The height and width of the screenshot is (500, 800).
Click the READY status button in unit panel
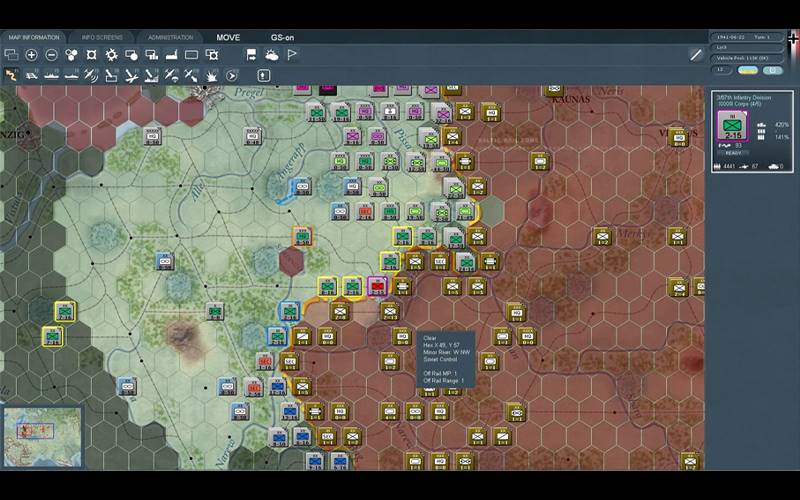coord(732,152)
